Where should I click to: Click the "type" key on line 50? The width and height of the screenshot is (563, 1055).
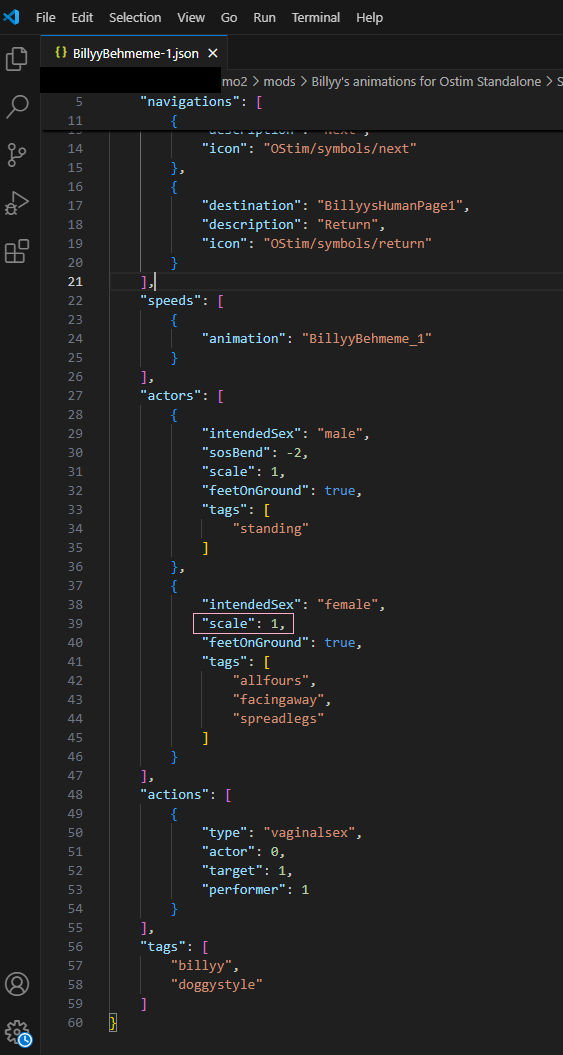click(225, 832)
